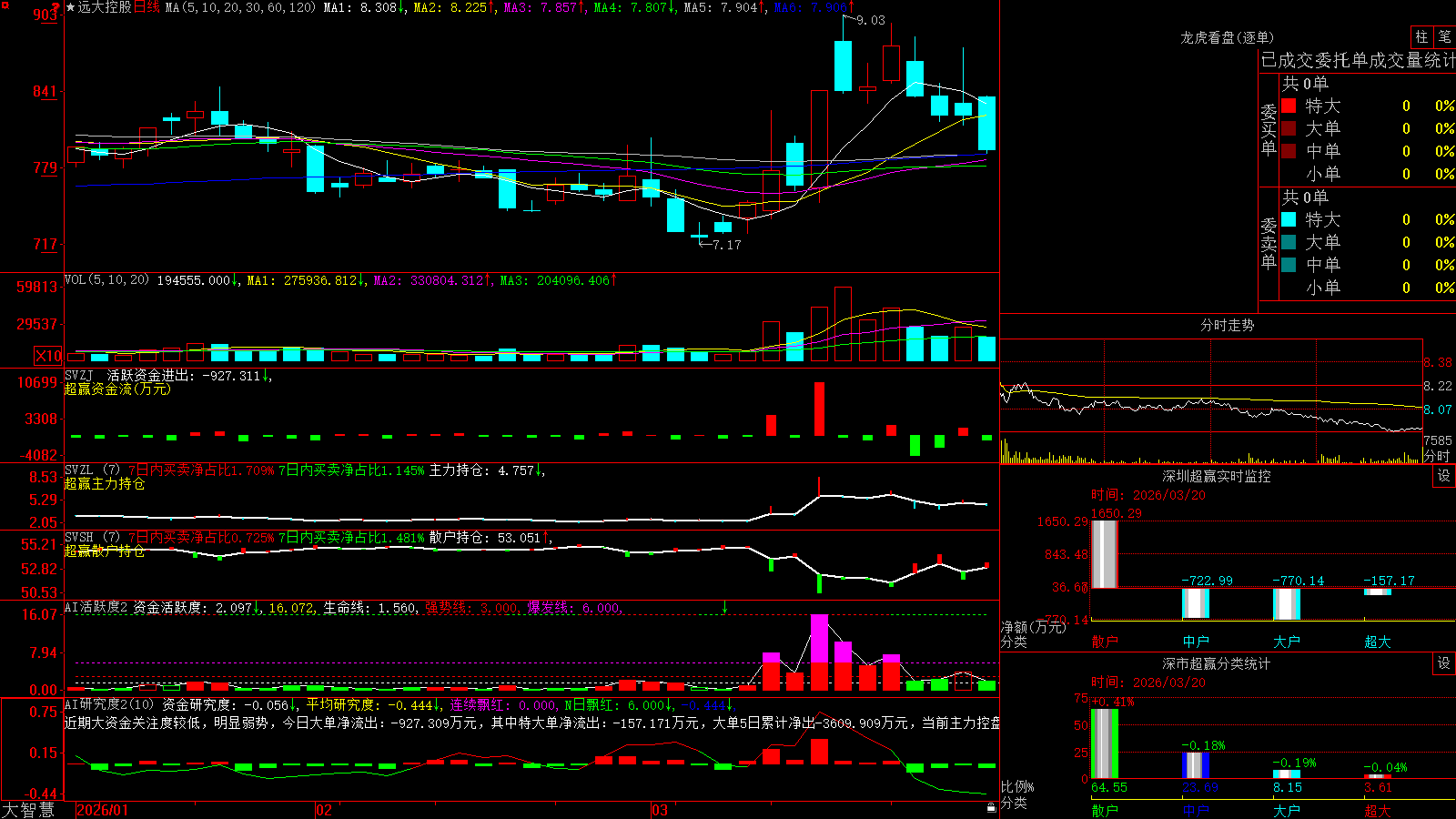Click the green 散户 bar at 64.55
This screenshot has height=819, width=1456.
[x=1105, y=743]
